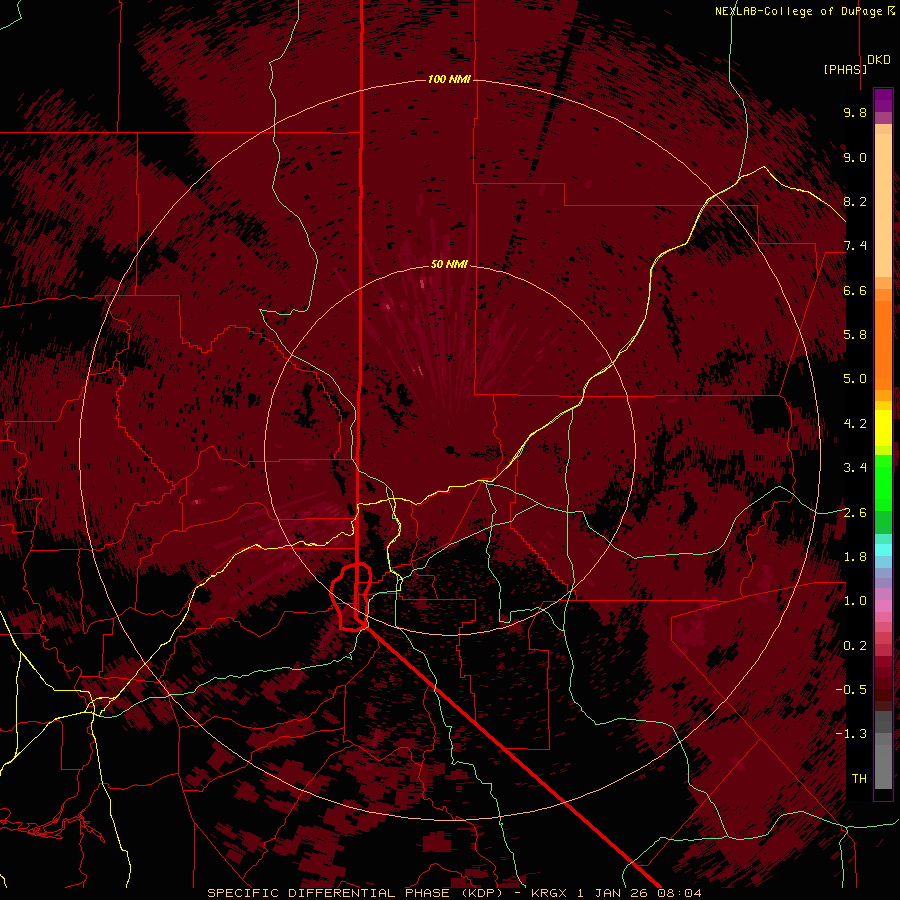Click the -1.3 scale value
The image size is (900, 900).
coord(852,734)
